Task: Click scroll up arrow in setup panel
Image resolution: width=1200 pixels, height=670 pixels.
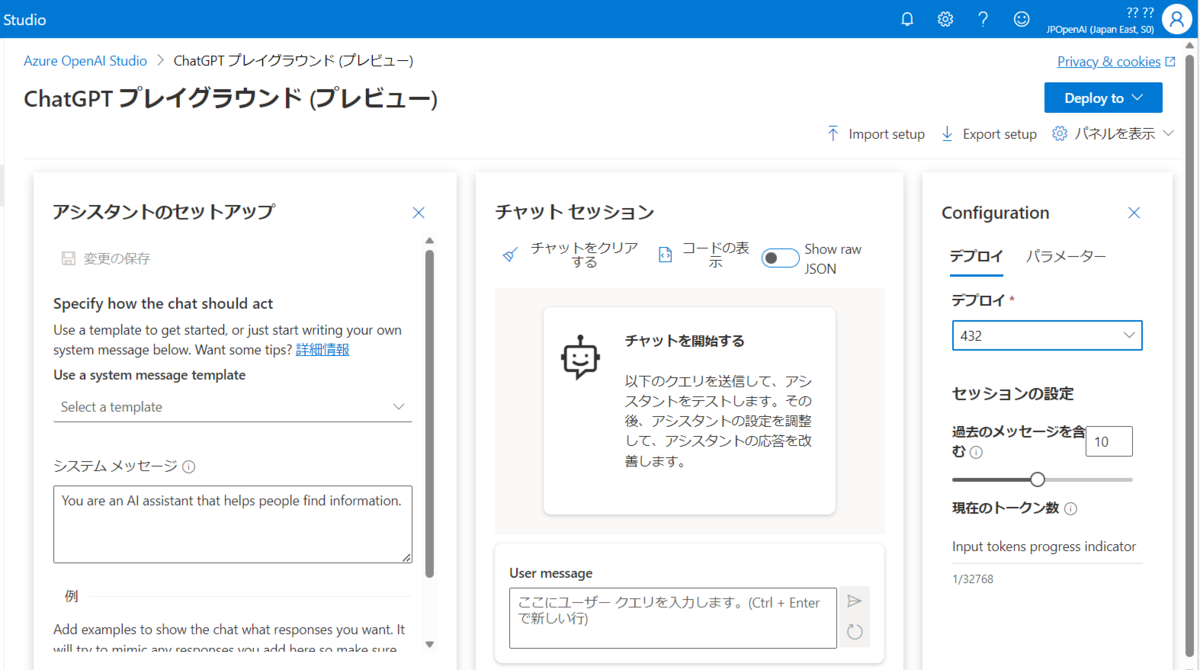Action: pyautogui.click(x=430, y=241)
